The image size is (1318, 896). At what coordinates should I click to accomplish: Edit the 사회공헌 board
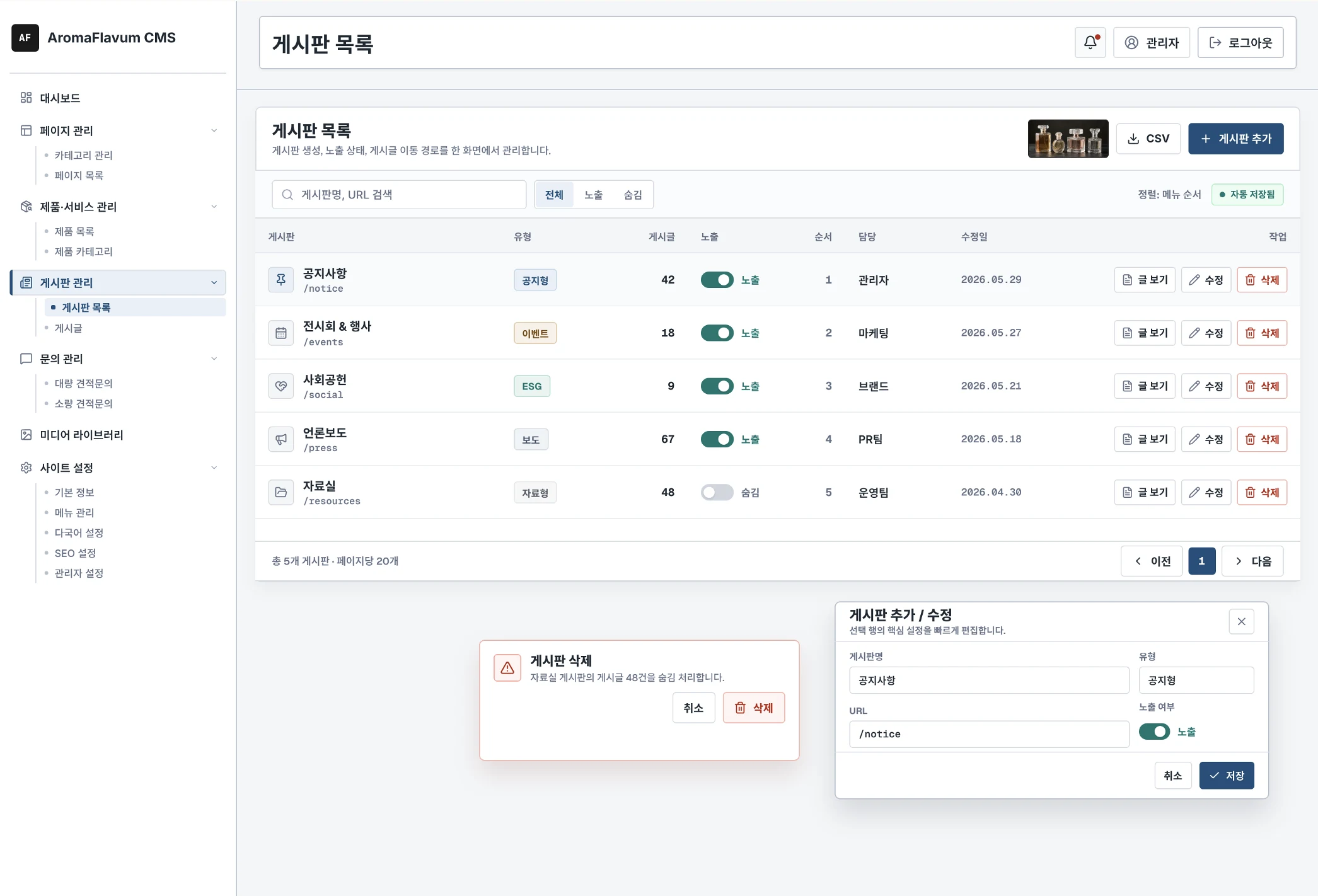tap(1206, 386)
